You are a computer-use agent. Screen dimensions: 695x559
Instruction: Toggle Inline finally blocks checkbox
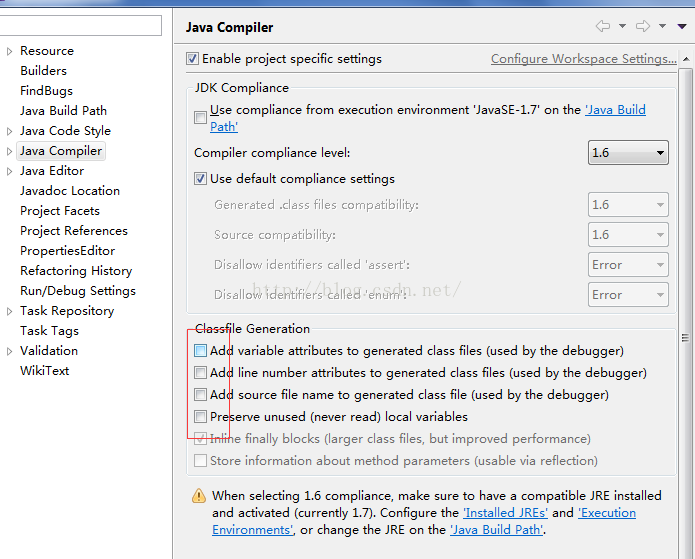200,438
